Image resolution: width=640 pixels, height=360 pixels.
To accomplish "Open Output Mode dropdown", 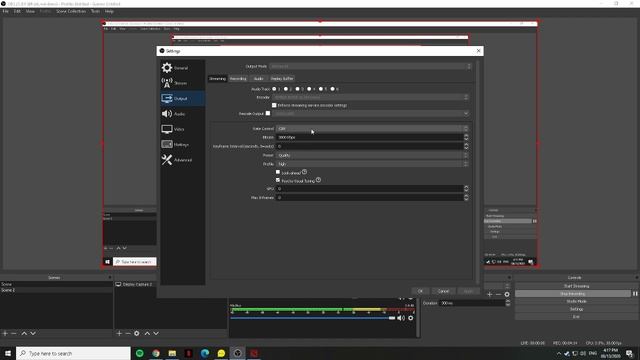I will click(370, 66).
